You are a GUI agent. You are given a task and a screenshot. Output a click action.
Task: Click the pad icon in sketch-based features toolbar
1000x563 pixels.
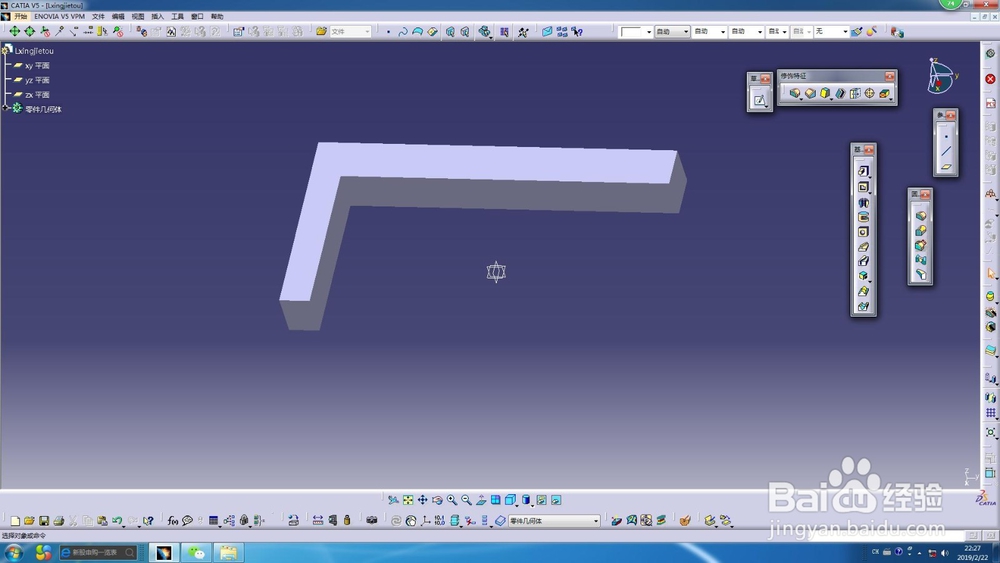tap(863, 171)
